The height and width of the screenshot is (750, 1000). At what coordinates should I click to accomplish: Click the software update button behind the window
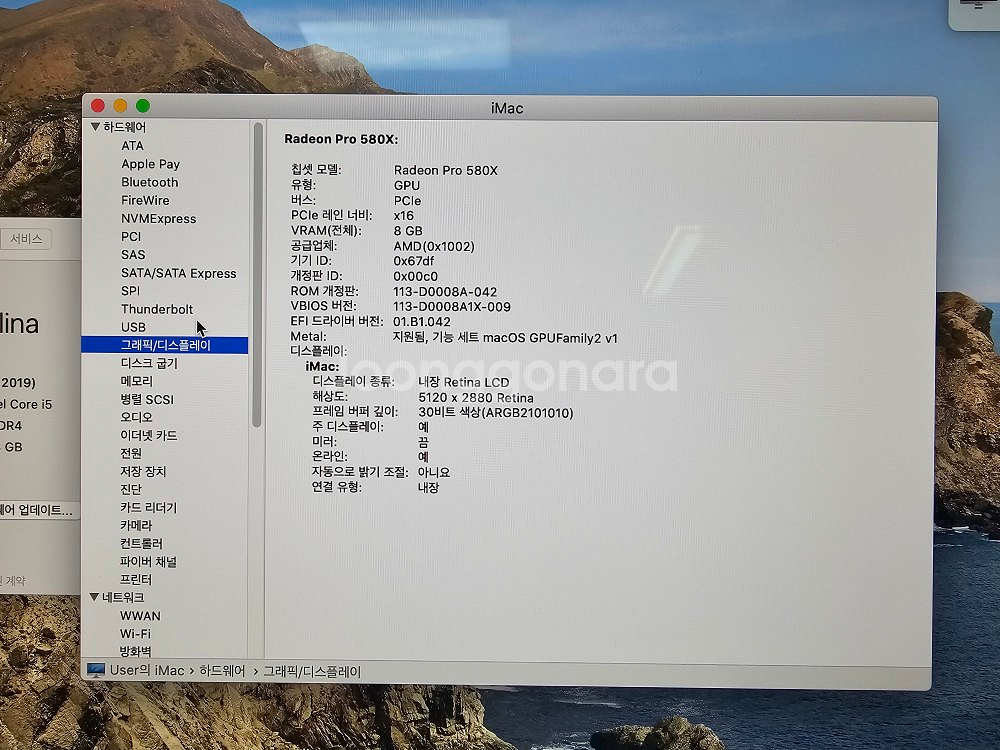coord(38,510)
